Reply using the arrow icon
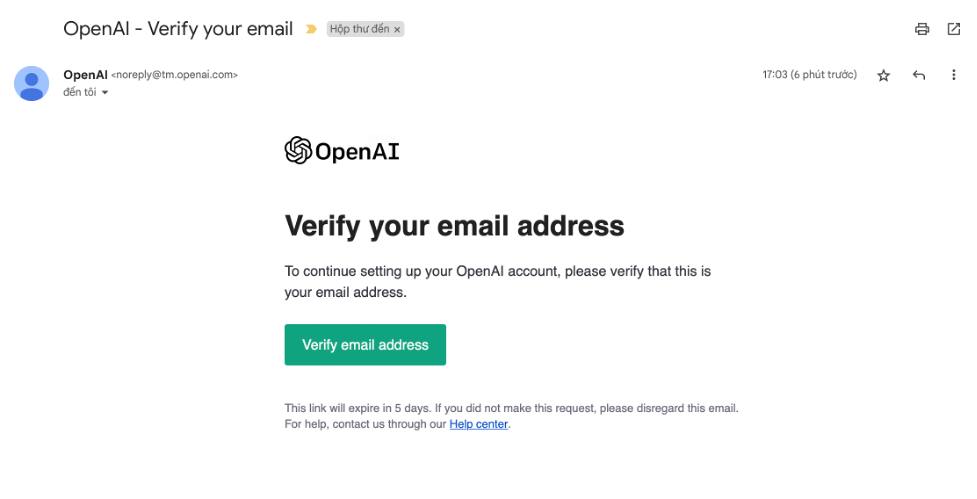 (918, 75)
